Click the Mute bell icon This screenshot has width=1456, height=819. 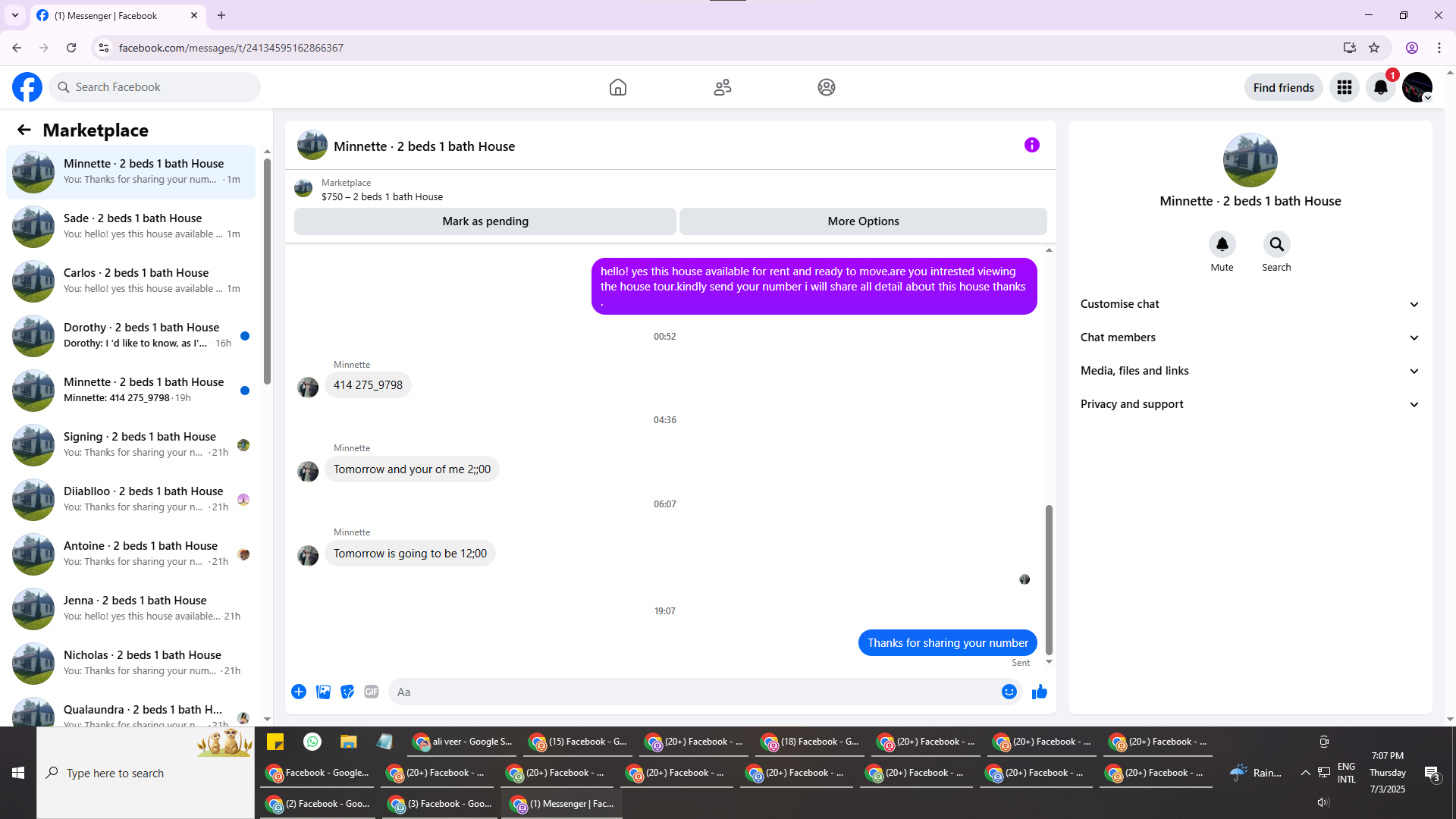(1222, 244)
